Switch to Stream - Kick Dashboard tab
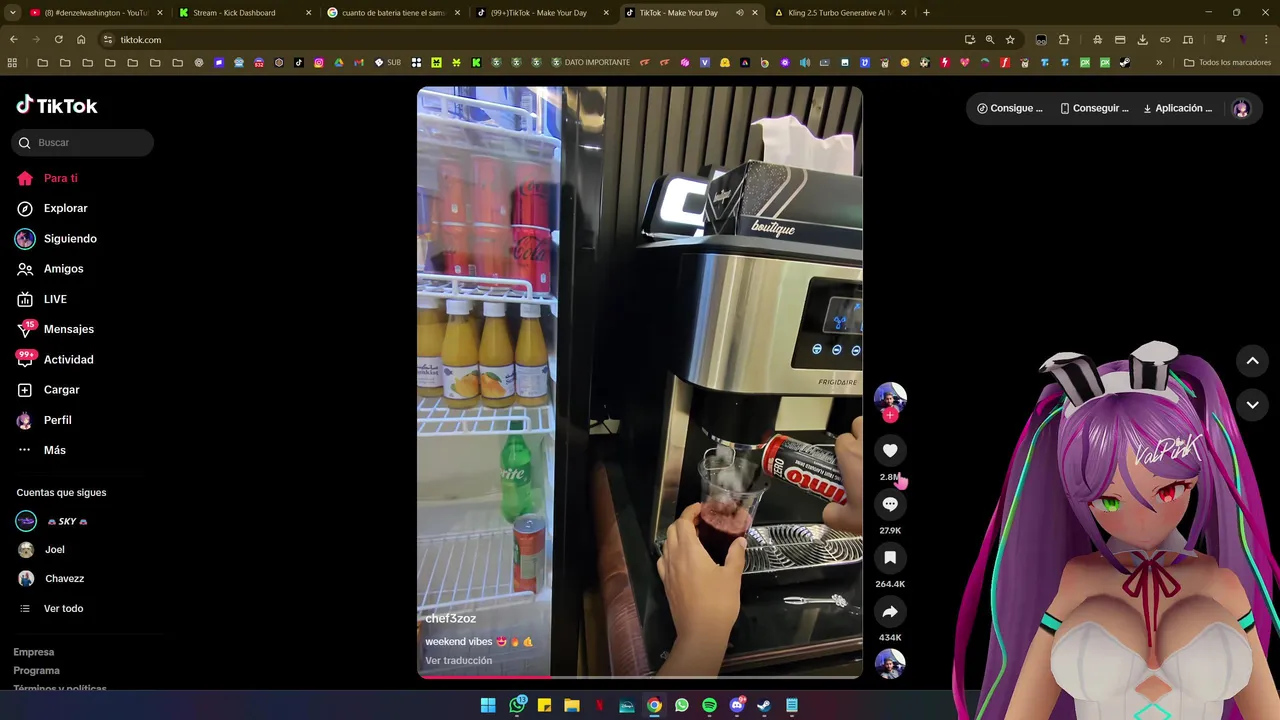Image resolution: width=1280 pixels, height=720 pixels. 243,13
